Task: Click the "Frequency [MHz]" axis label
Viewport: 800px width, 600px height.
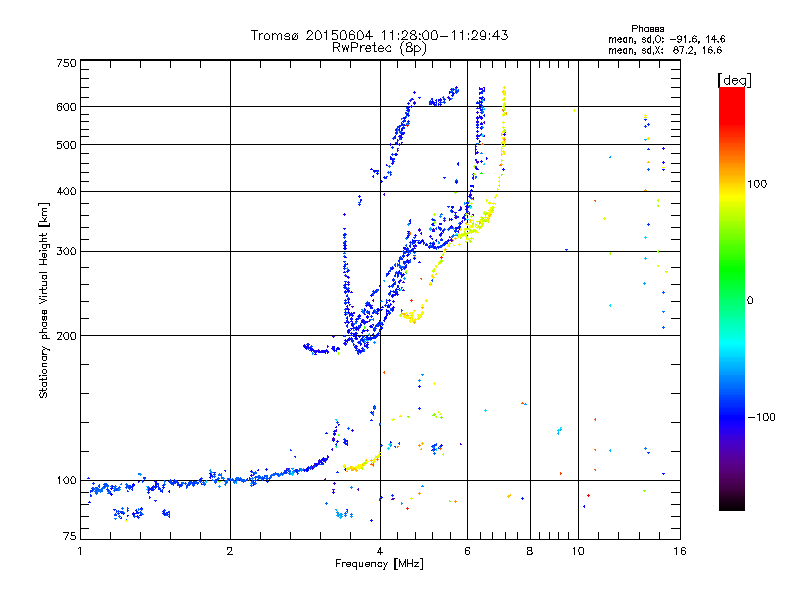Action: [x=379, y=564]
